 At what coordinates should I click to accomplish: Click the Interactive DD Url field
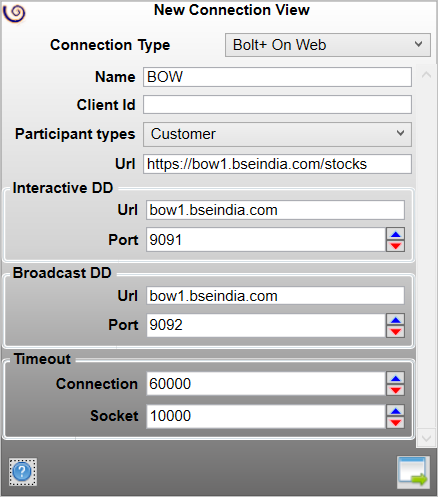(x=275, y=210)
